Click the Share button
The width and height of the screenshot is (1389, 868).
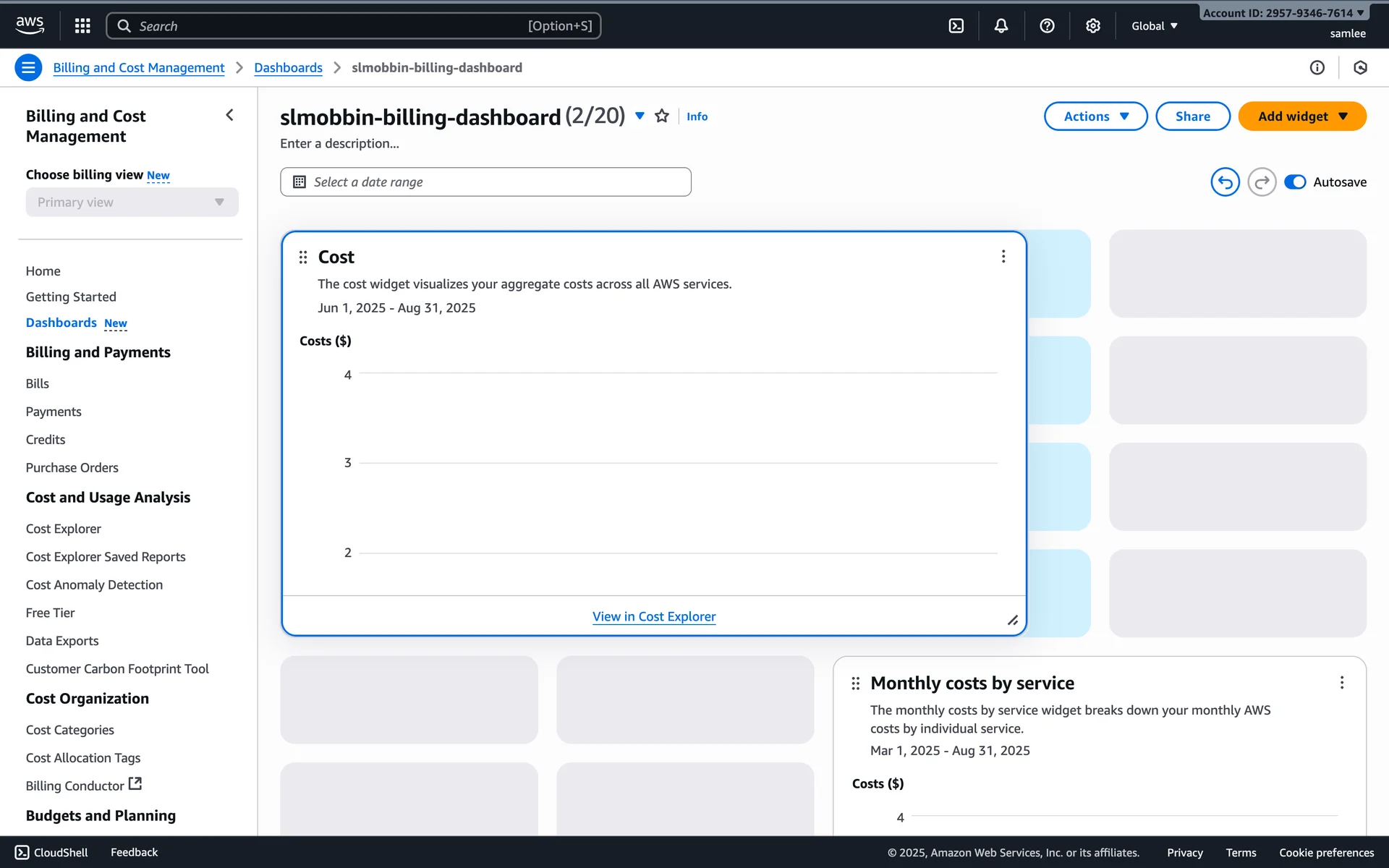[x=1192, y=116]
